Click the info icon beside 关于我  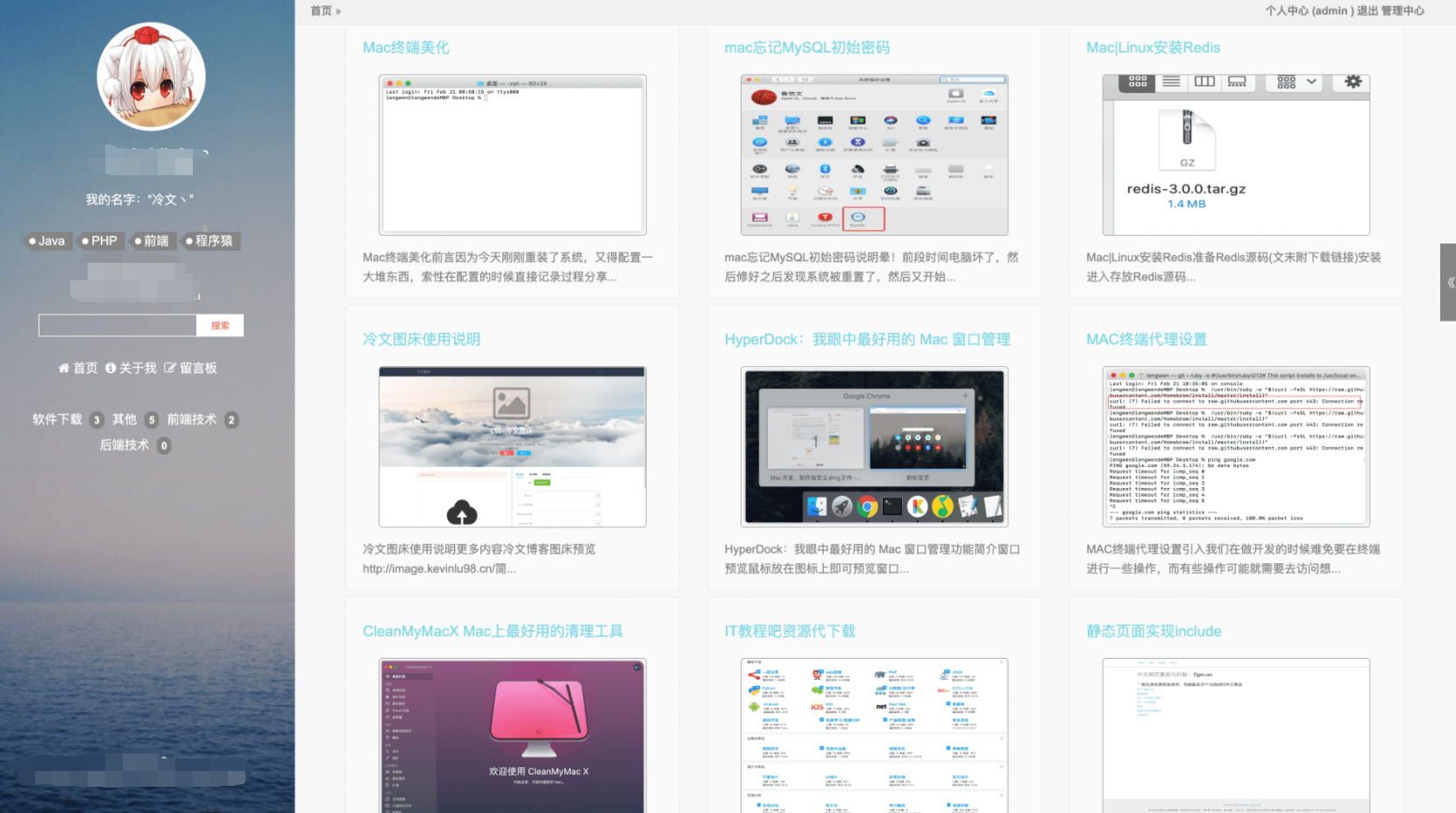(110, 368)
